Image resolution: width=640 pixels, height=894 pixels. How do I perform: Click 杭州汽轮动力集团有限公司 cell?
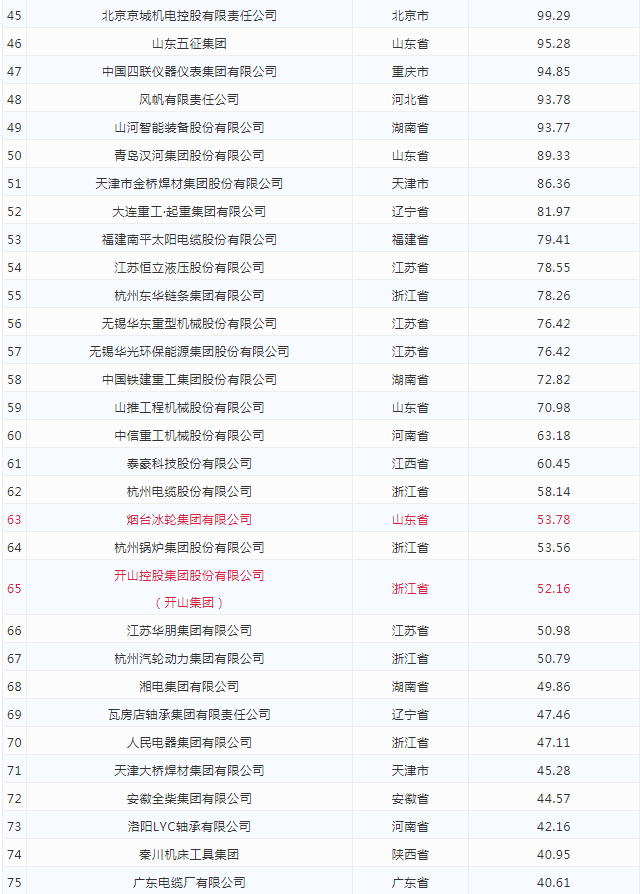(x=189, y=657)
